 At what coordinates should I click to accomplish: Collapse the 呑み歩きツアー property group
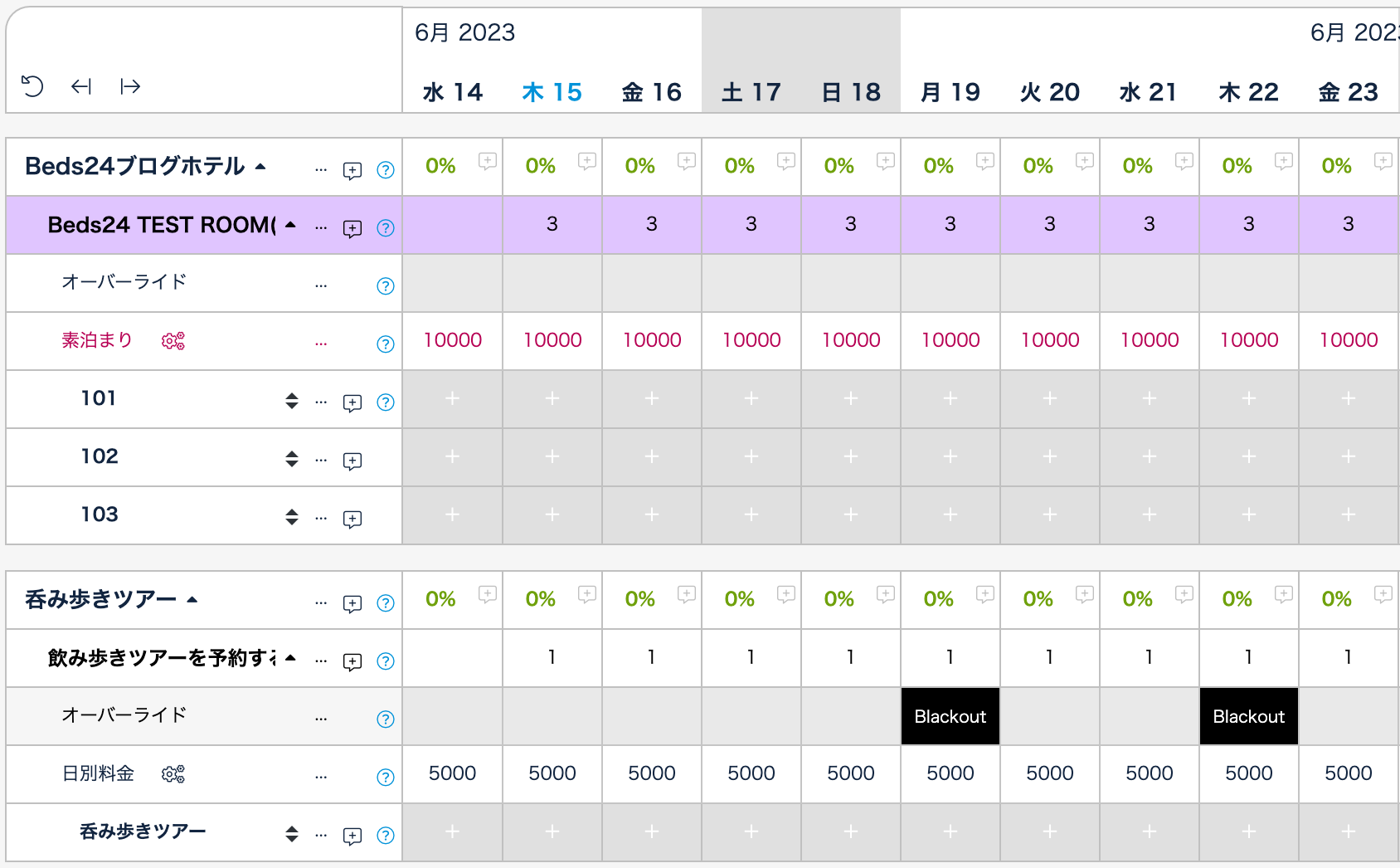(192, 600)
